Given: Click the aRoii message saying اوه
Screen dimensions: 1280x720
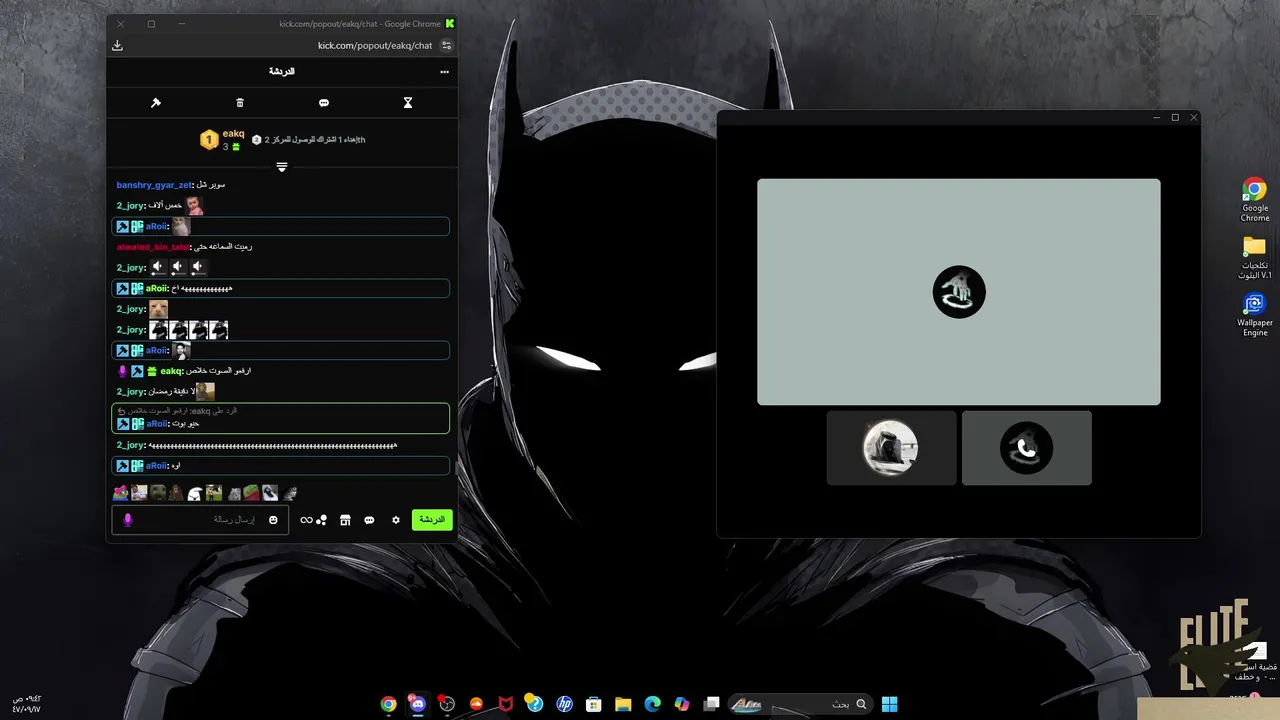Looking at the screenshot, I should [x=281, y=466].
